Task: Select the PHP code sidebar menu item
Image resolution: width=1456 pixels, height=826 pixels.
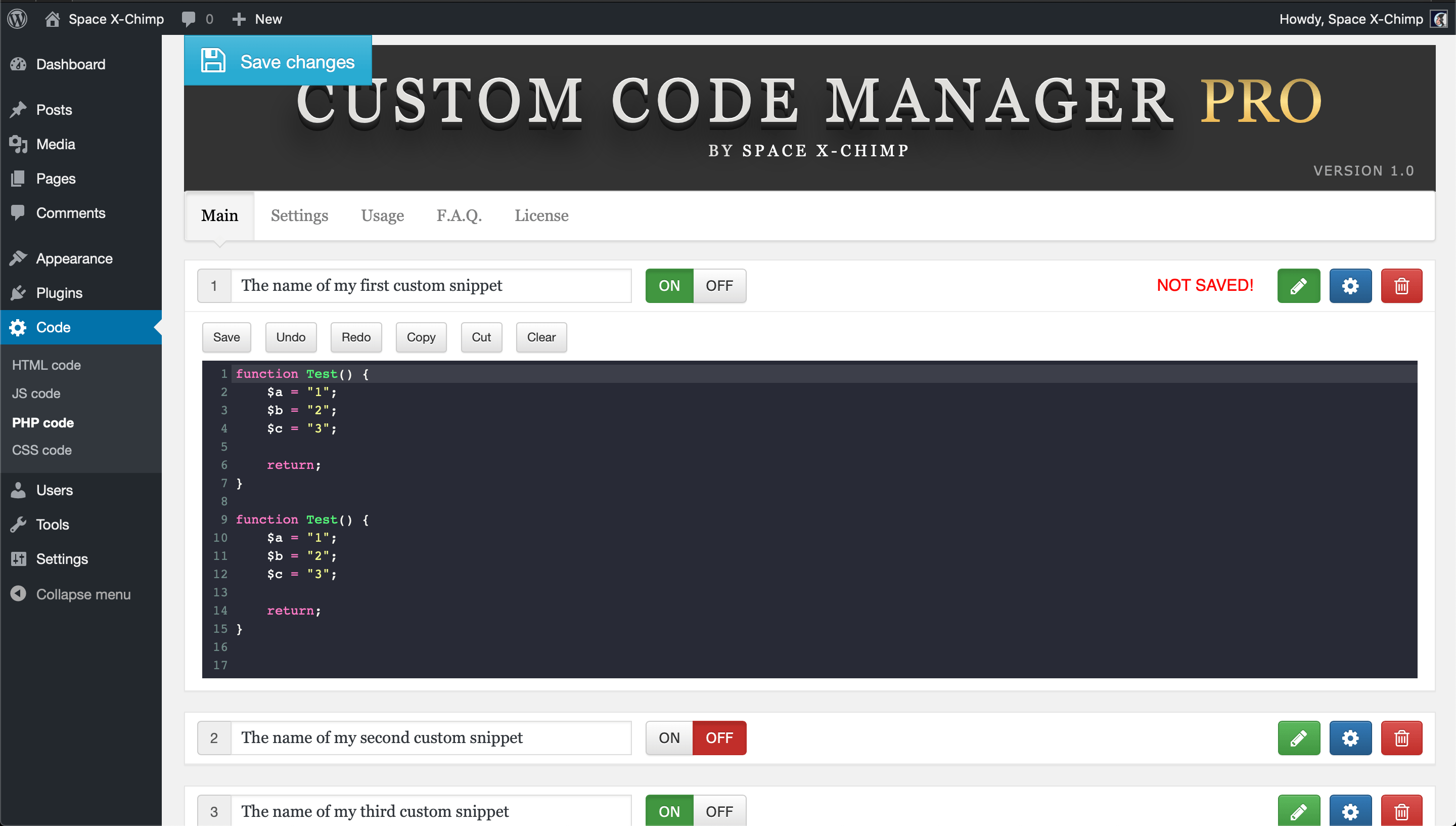Action: [41, 421]
